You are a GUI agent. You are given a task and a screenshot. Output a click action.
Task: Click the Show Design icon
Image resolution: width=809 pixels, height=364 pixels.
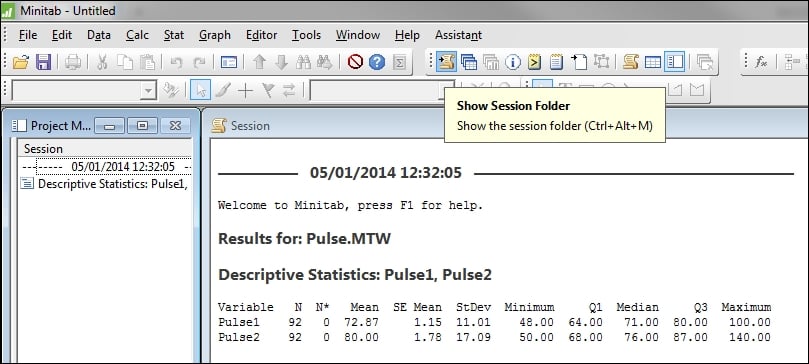click(601, 62)
